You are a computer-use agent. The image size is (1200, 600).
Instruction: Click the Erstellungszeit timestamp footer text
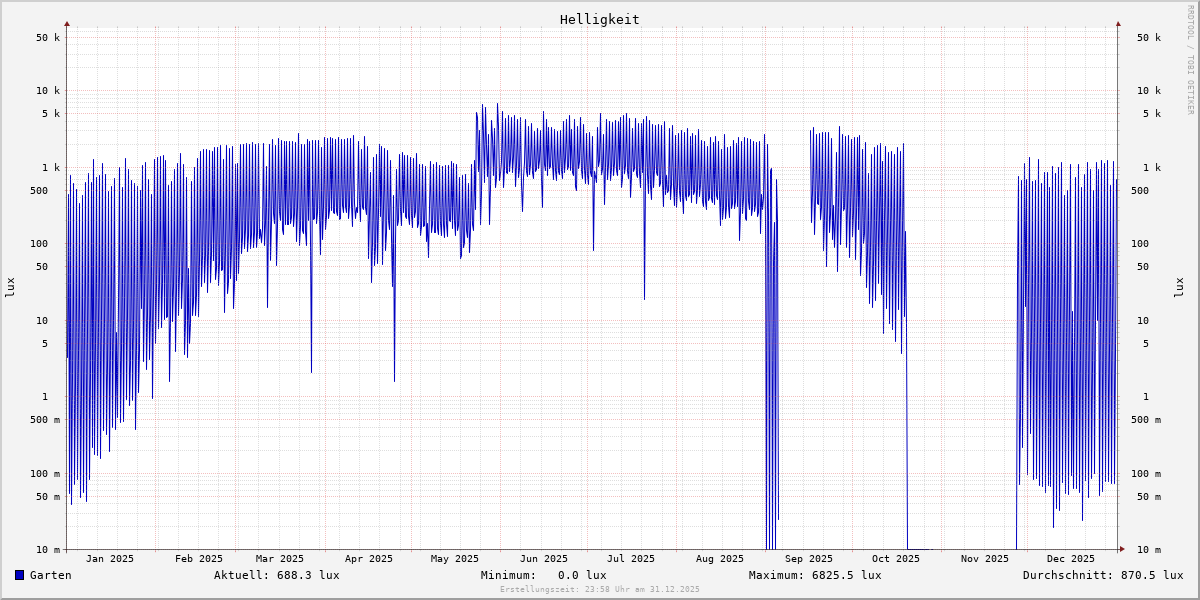(x=600, y=590)
